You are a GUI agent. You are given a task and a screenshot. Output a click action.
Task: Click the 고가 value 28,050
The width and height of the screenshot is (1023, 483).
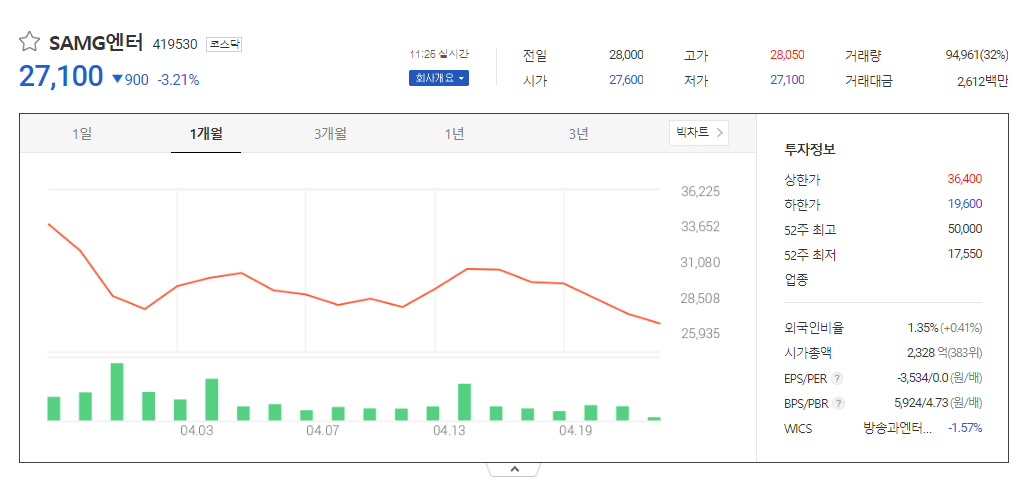coord(786,55)
